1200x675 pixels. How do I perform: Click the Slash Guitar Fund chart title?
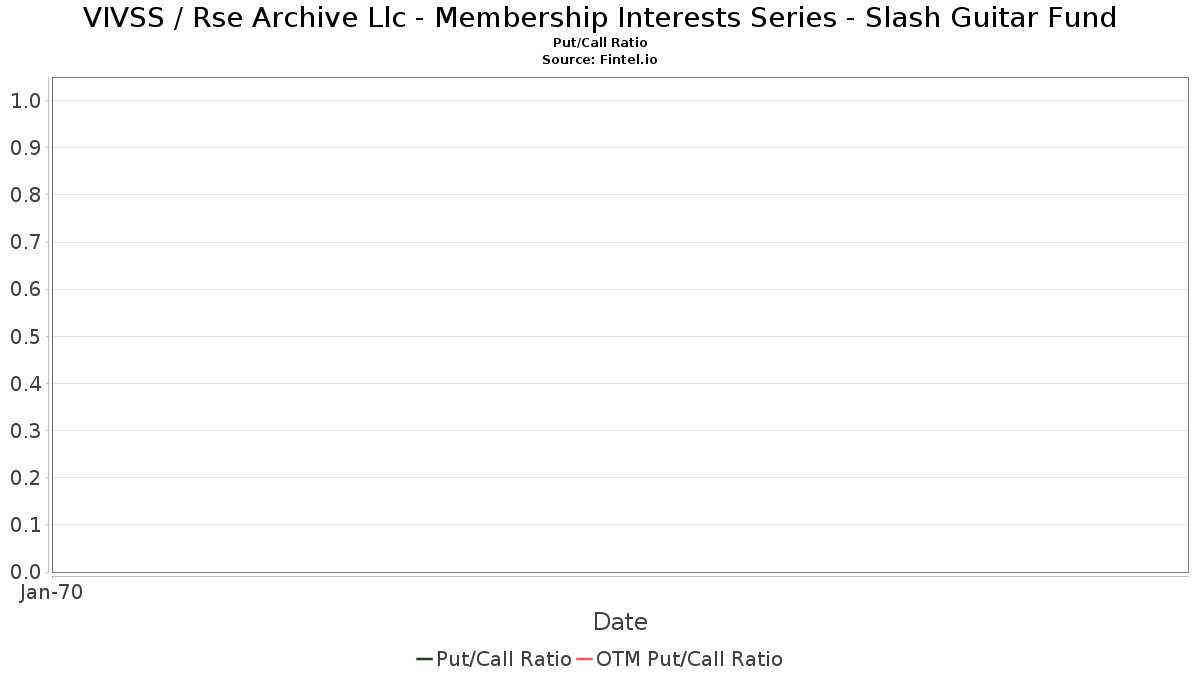tap(600, 17)
